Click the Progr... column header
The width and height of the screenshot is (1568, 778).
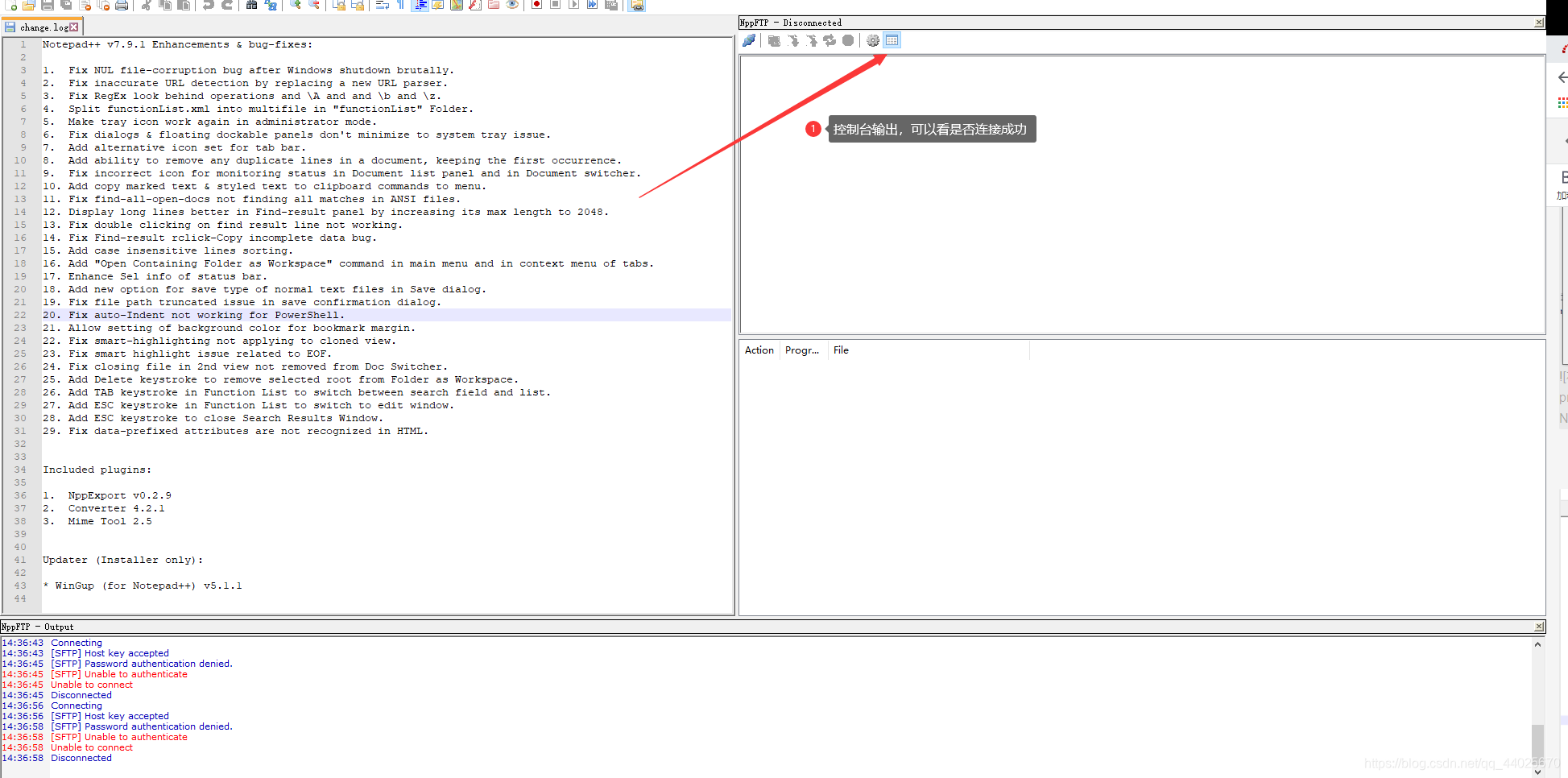(x=804, y=350)
